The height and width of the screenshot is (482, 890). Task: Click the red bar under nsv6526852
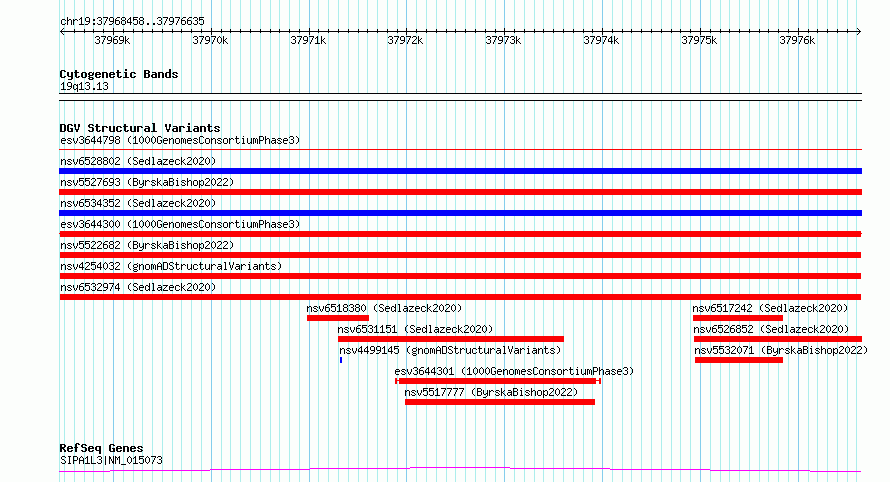click(778, 339)
